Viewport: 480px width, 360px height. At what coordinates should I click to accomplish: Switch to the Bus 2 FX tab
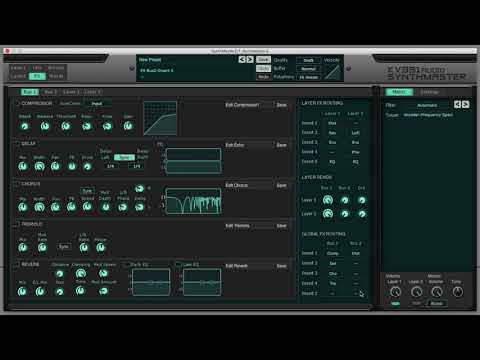click(x=50, y=92)
